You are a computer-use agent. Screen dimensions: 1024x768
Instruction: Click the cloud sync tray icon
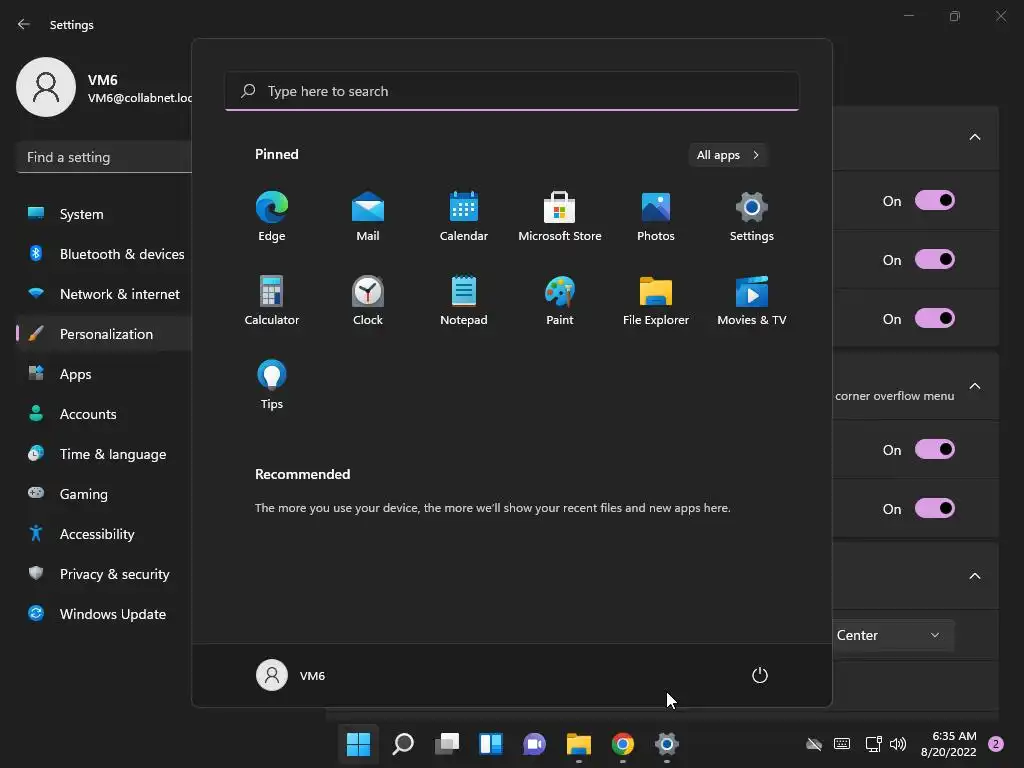coord(814,744)
